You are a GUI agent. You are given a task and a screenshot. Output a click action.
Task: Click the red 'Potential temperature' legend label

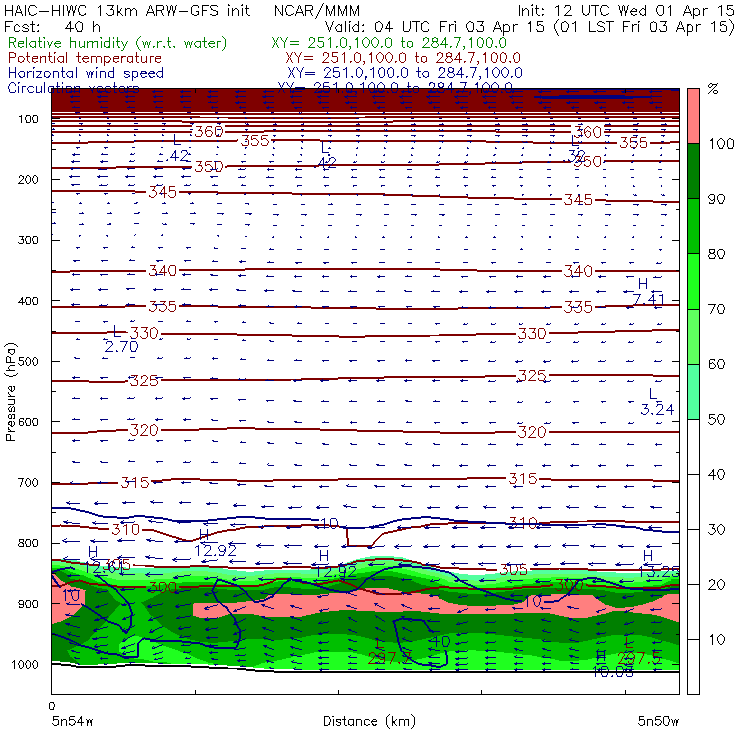click(85, 58)
